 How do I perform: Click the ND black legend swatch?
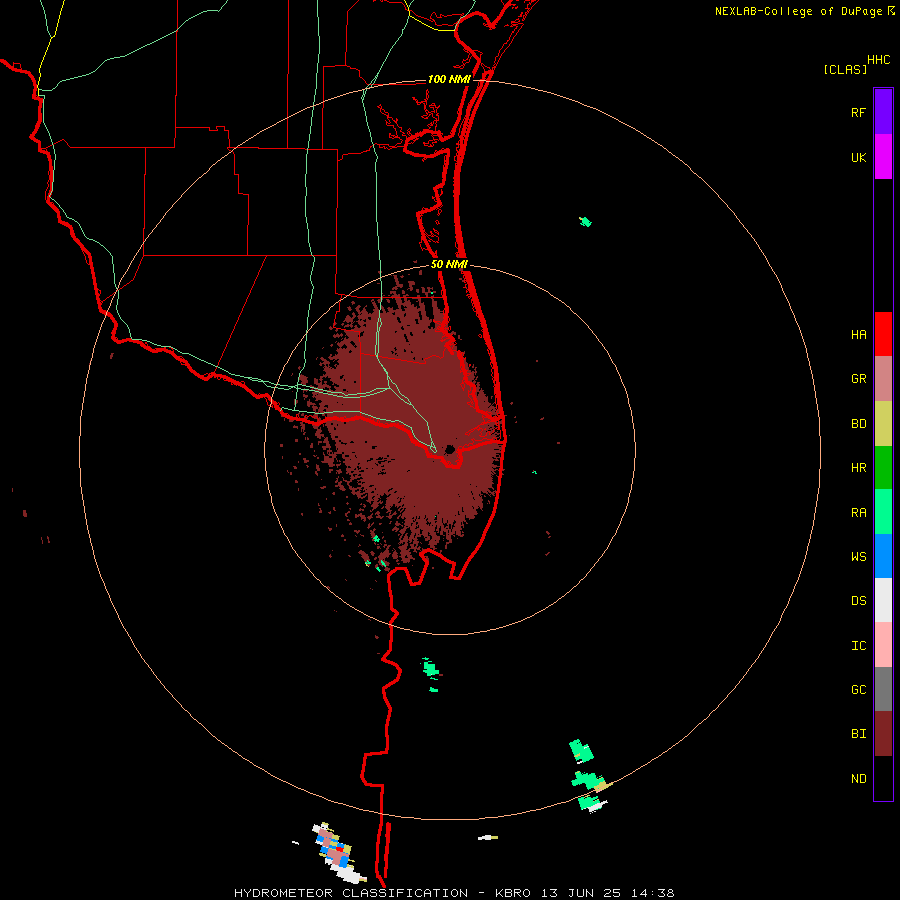pyautogui.click(x=883, y=778)
